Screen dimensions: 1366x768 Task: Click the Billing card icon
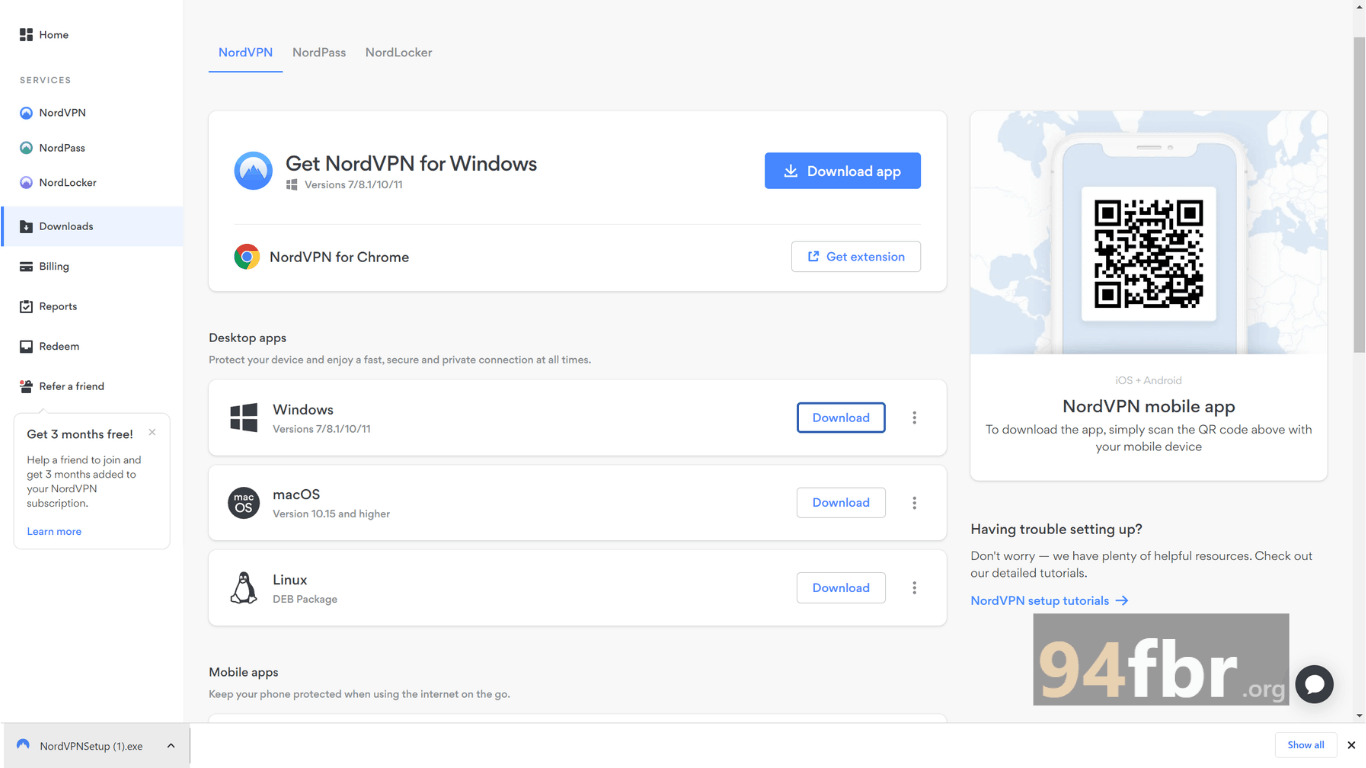coord(26,267)
